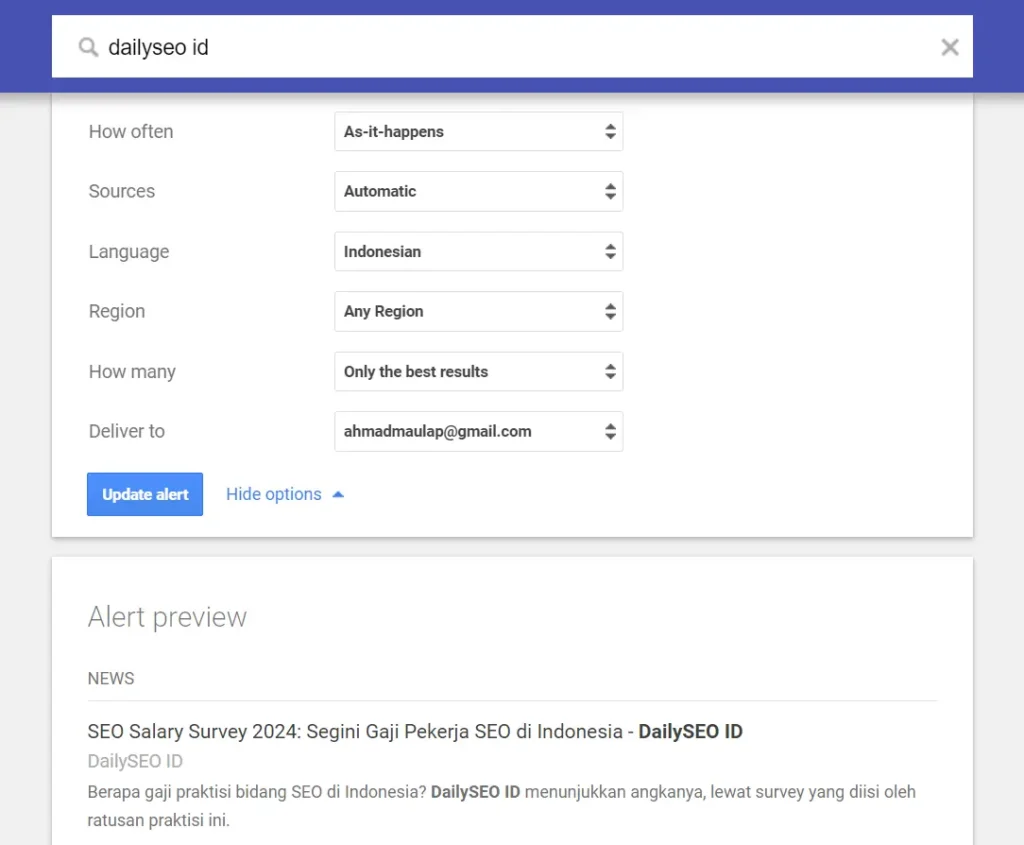
Task: Click the Deliver to label
Action: (127, 431)
